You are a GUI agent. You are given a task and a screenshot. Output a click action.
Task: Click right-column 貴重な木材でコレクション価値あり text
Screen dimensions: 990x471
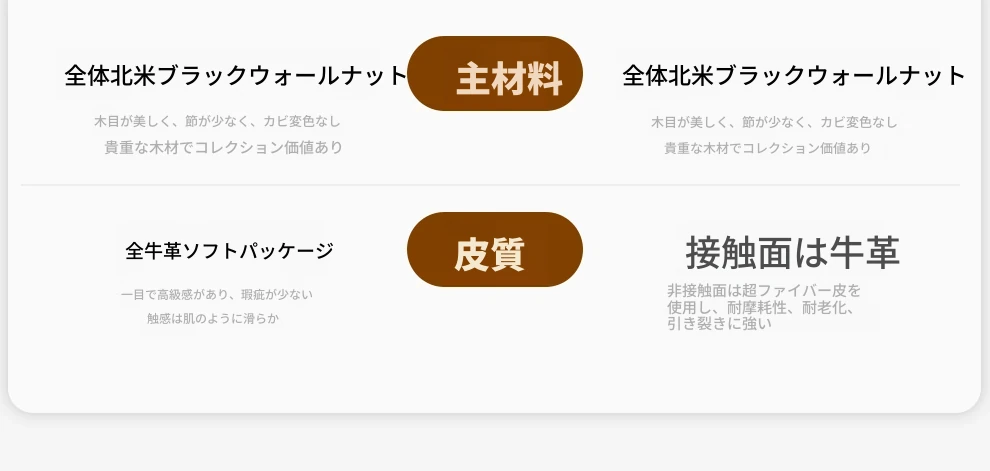pyautogui.click(x=768, y=148)
